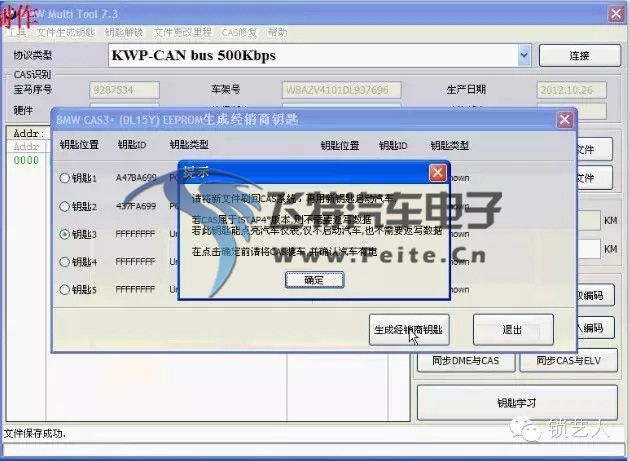Click key ID text 437FA699
The image size is (630, 461).
click(x=136, y=206)
